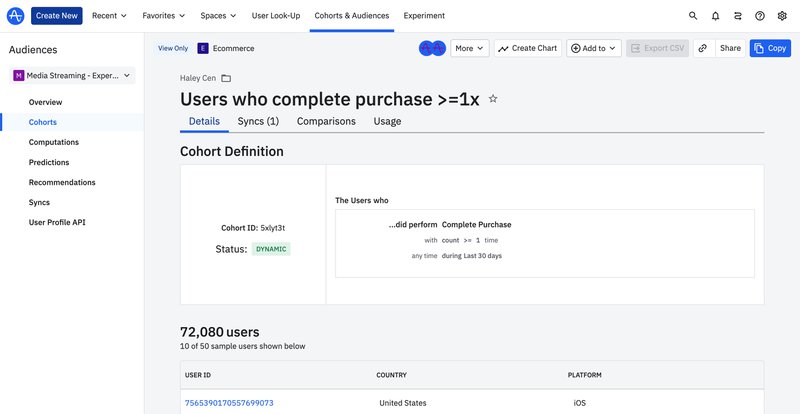The height and width of the screenshot is (414, 800).
Task: Click the Amplitude logo icon
Action: click(x=15, y=15)
